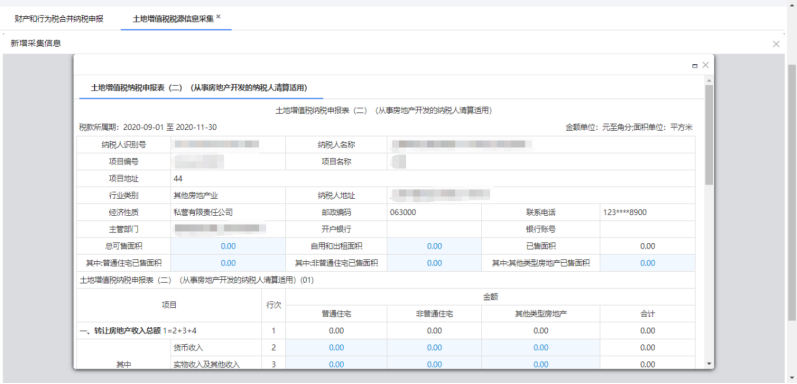Screen dimensions: 797x384
Task: Select the 土地增值税税源信息采集 tab
Action: coord(173,19)
